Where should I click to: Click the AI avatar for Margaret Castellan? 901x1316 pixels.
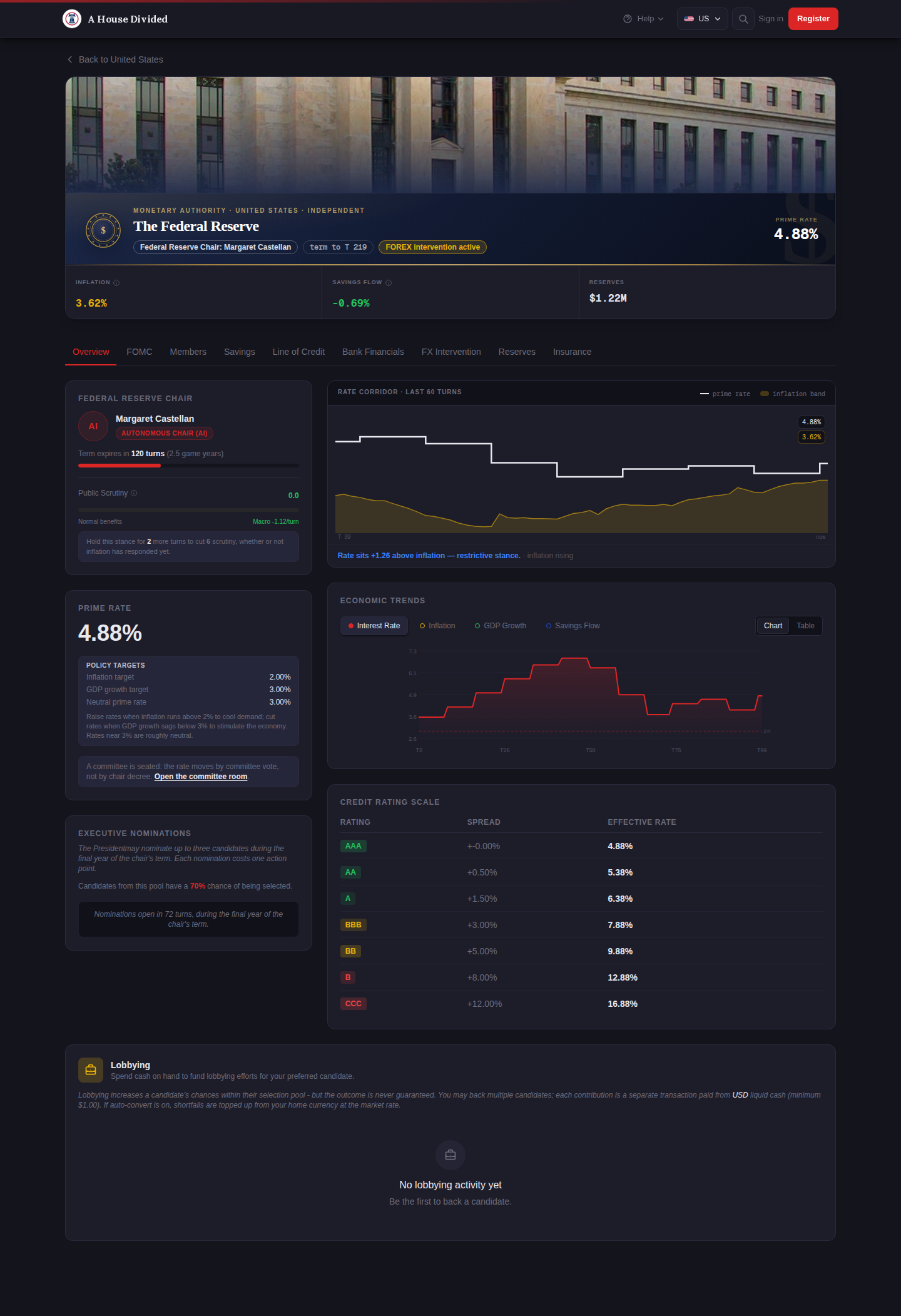93,426
